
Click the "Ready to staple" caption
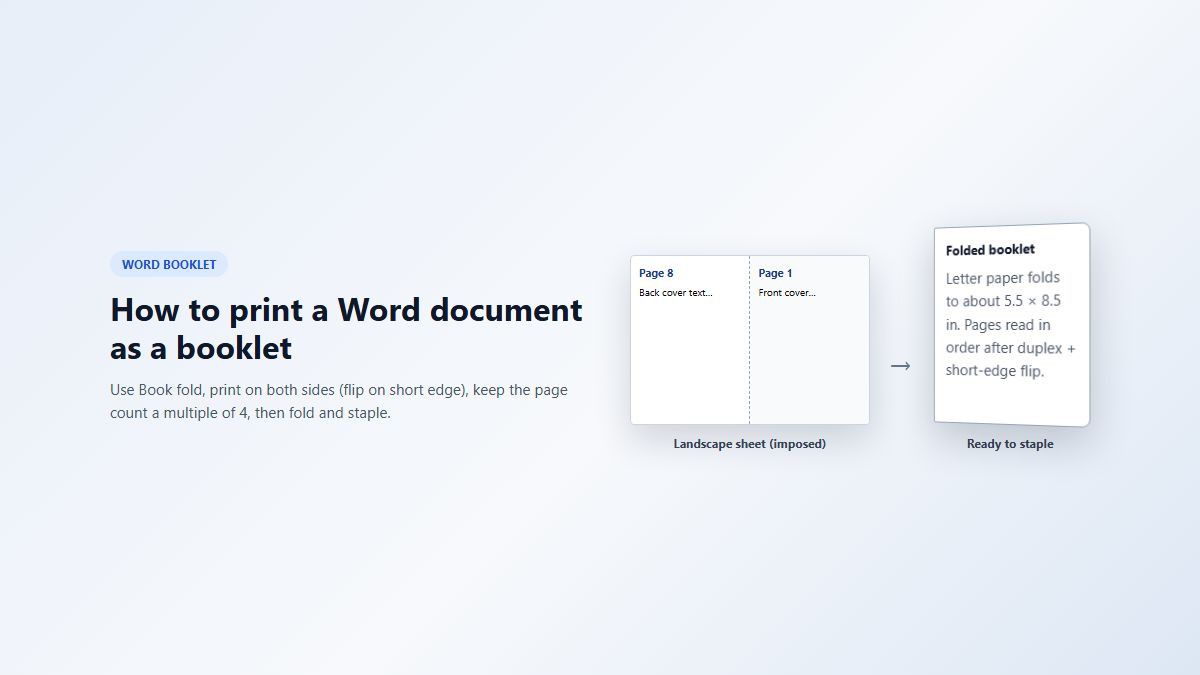[1010, 444]
